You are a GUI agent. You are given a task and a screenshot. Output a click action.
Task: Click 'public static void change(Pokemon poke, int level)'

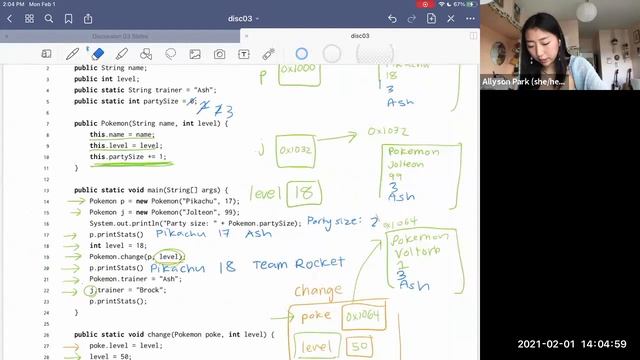tap(174, 335)
